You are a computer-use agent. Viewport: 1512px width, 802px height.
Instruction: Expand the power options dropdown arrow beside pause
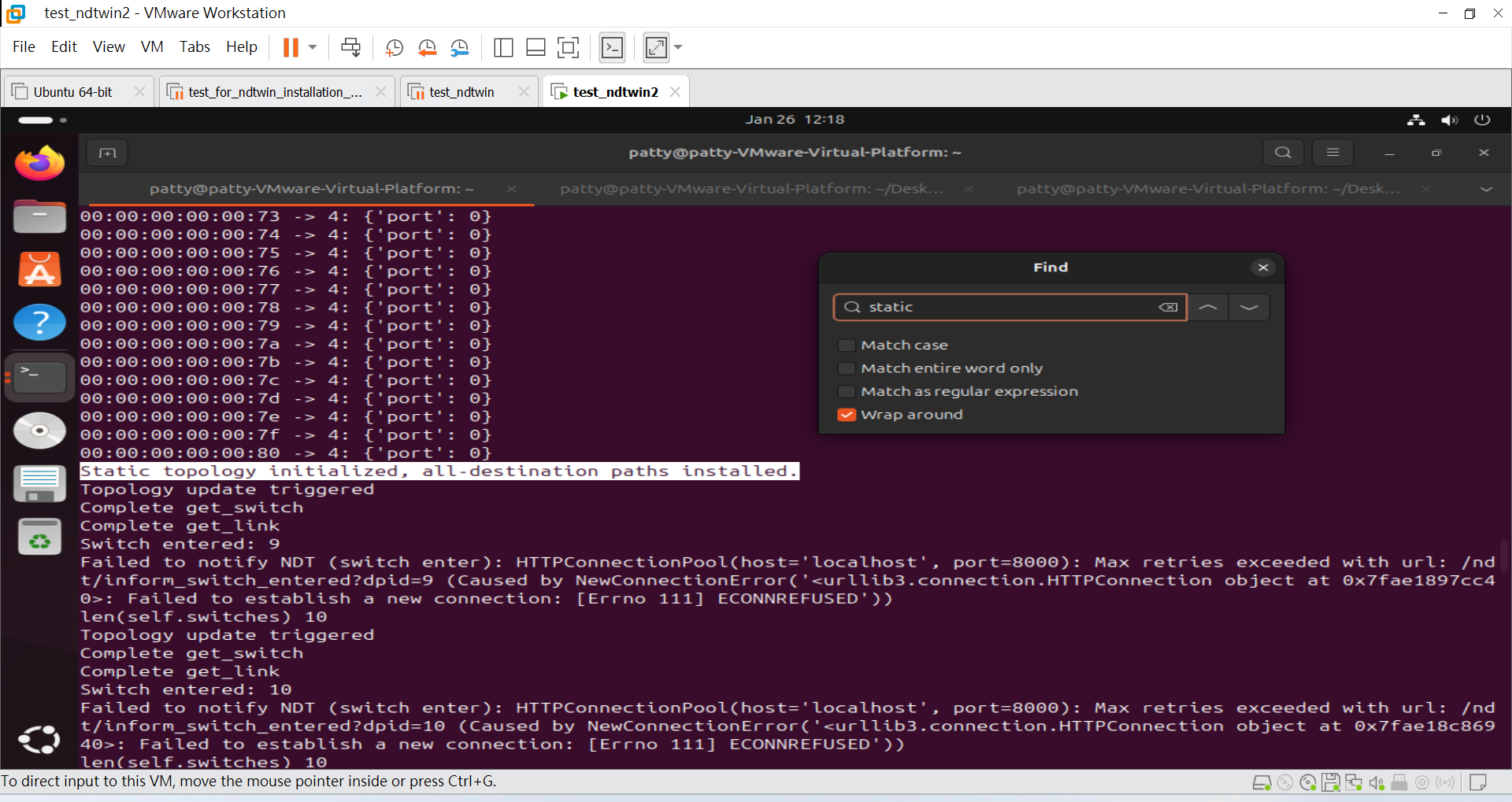[313, 48]
